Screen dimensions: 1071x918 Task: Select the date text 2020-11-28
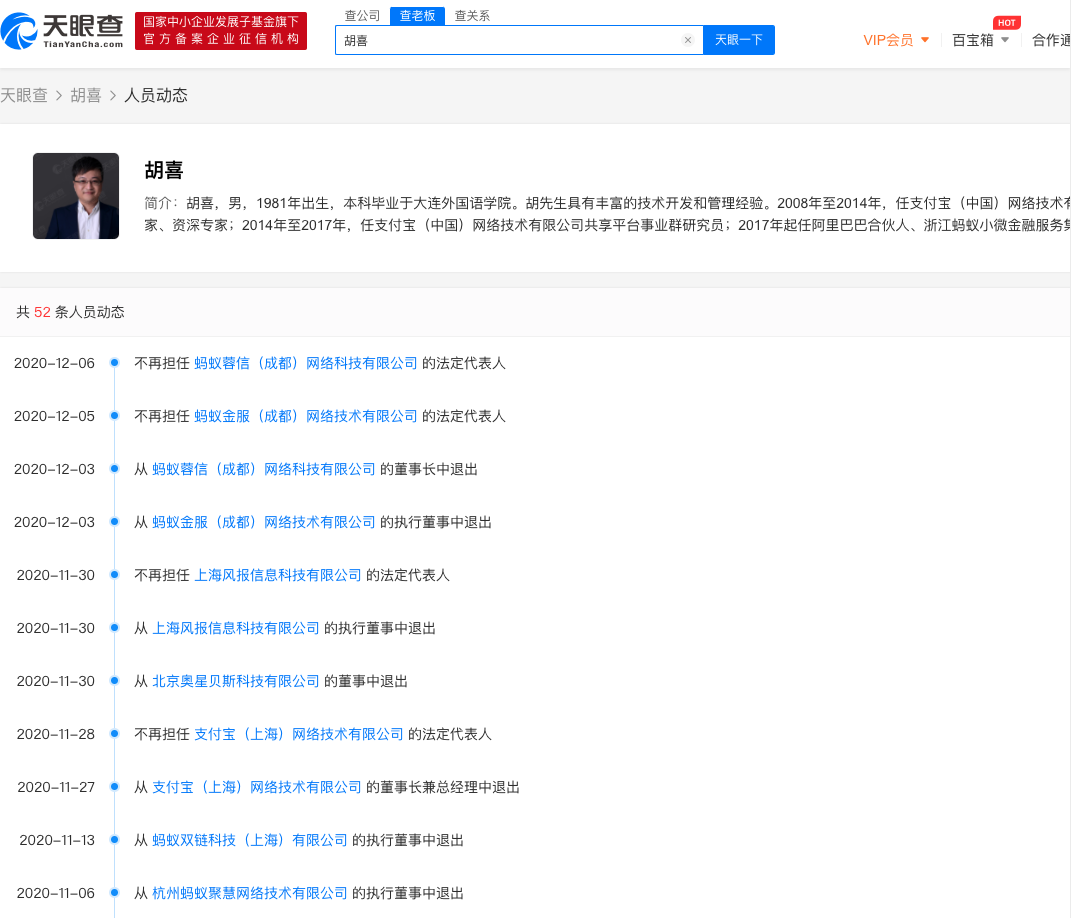click(x=55, y=734)
